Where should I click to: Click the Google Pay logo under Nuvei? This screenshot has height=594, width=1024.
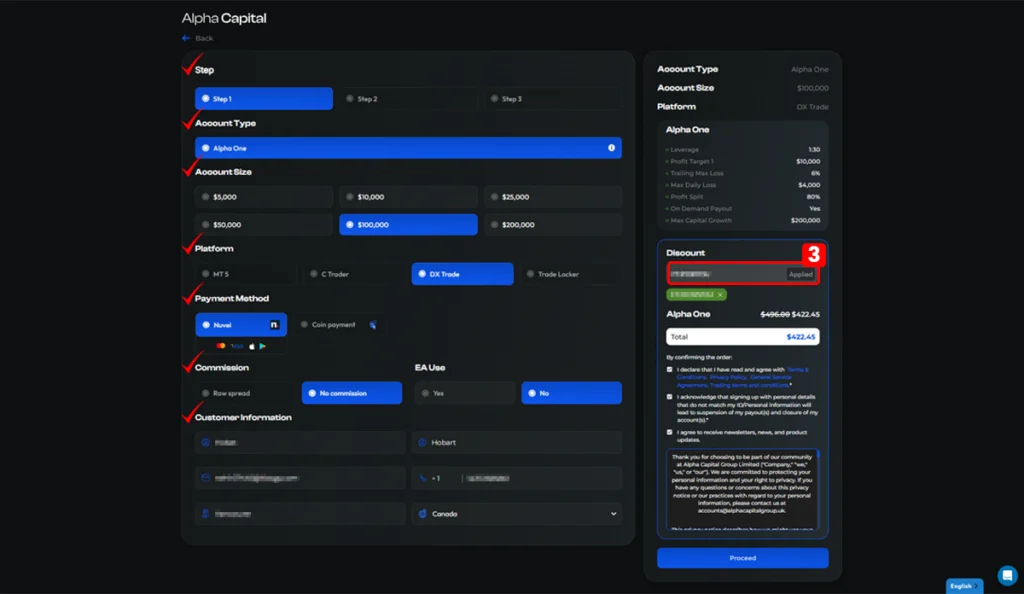pos(263,346)
